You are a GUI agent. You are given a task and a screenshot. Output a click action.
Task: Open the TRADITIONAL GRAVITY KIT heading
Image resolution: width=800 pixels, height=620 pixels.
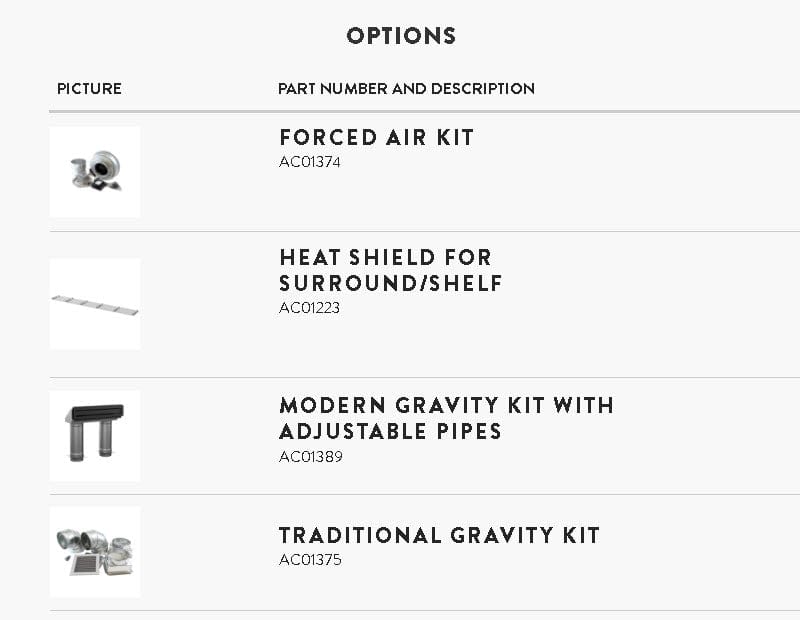point(439,535)
